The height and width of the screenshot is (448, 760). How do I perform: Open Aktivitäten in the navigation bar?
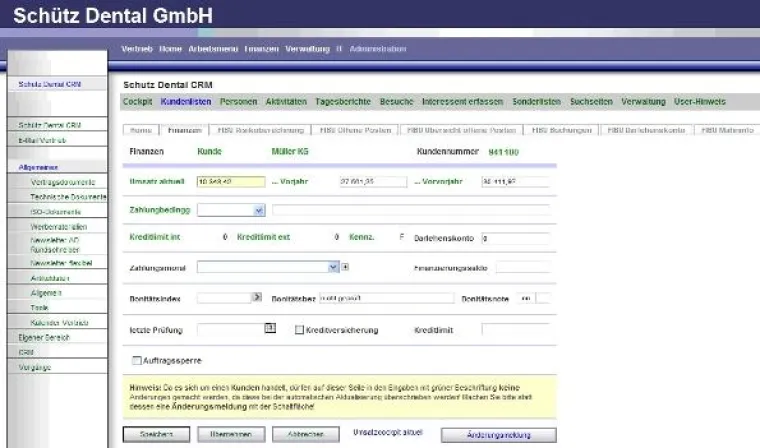coord(286,102)
